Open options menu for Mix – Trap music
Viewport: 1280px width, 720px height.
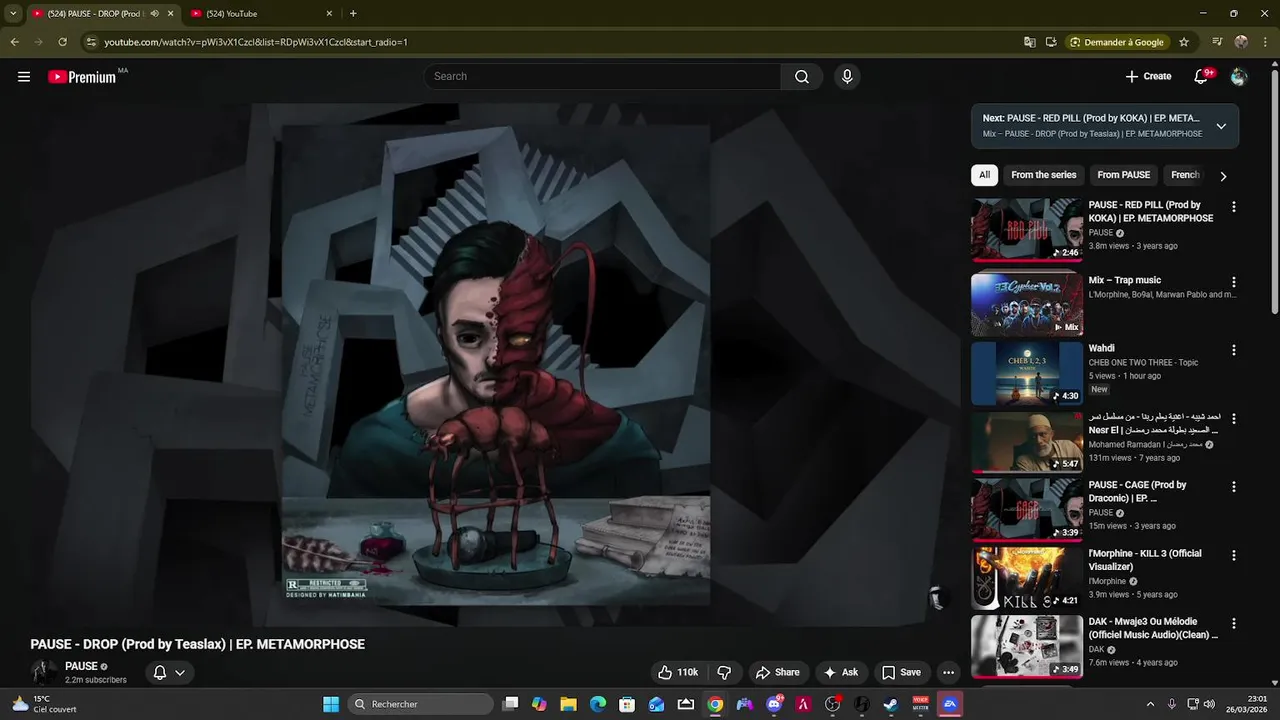coord(1233,282)
